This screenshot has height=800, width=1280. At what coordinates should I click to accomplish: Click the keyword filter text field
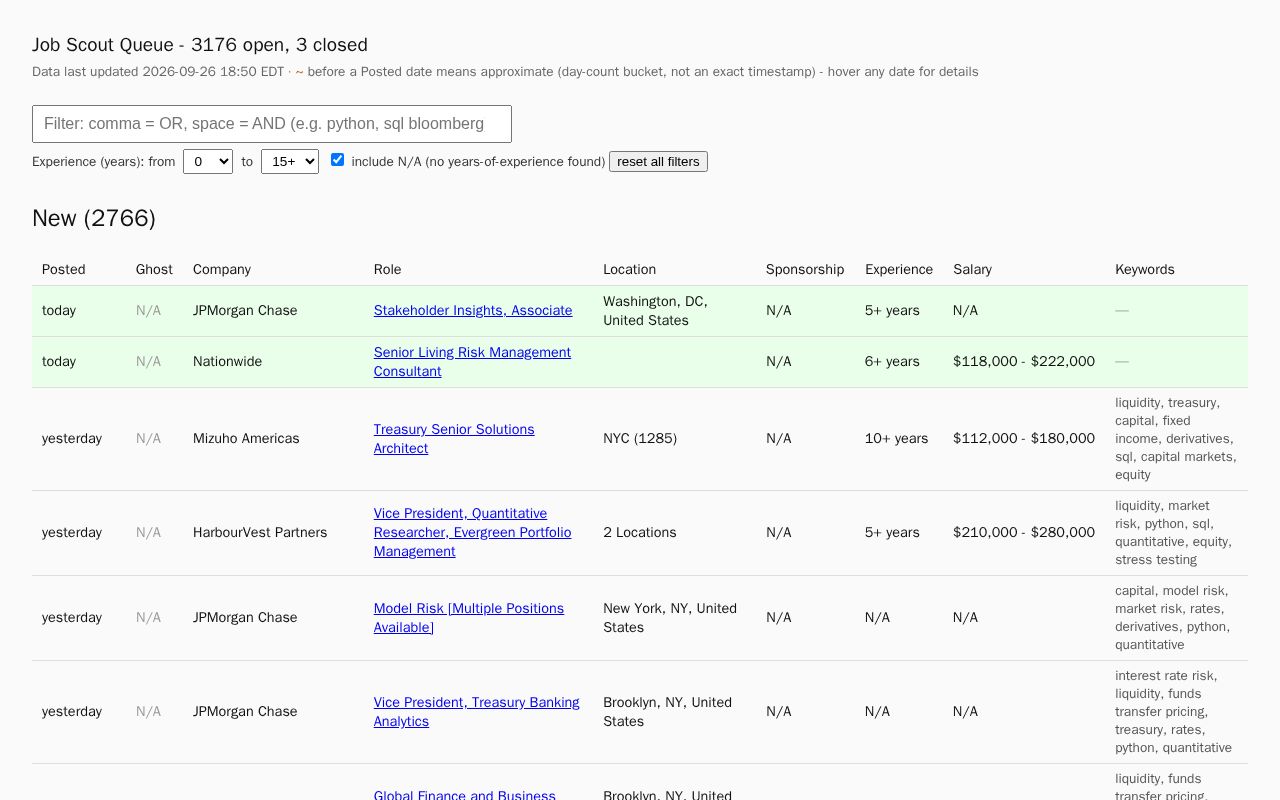pyautogui.click(x=272, y=124)
